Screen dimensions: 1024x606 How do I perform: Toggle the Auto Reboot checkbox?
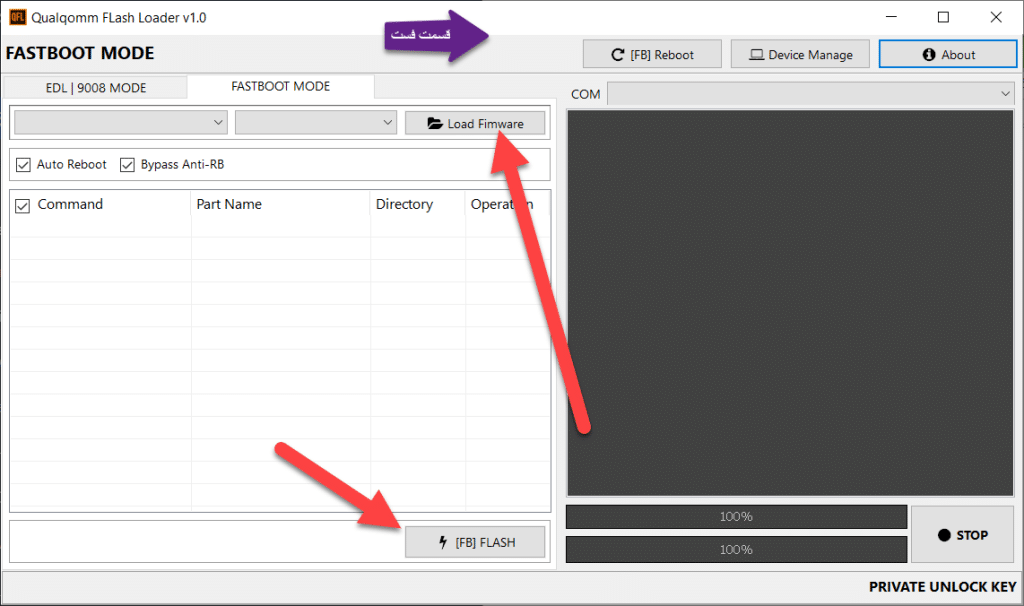24,165
